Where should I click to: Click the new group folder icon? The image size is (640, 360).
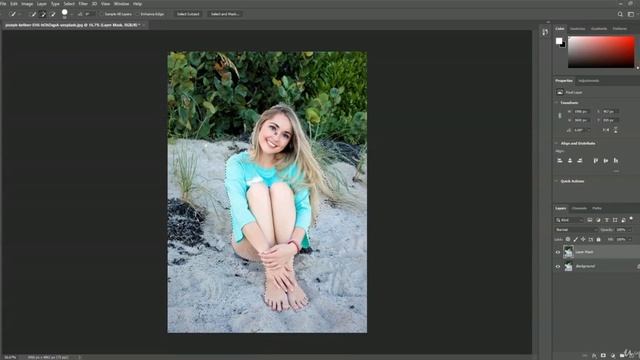622,356
